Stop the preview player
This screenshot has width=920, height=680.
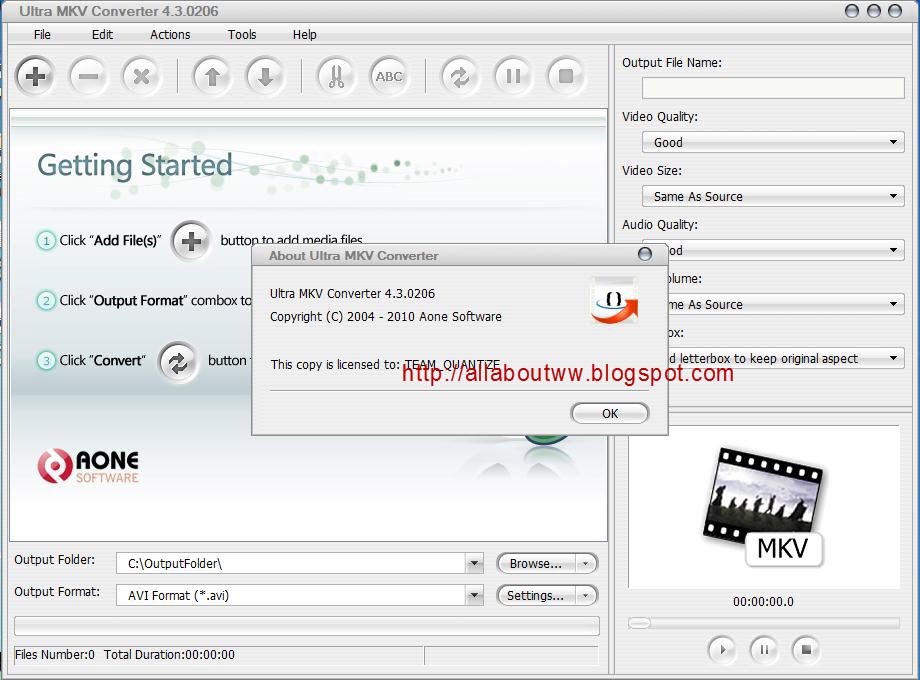point(806,649)
